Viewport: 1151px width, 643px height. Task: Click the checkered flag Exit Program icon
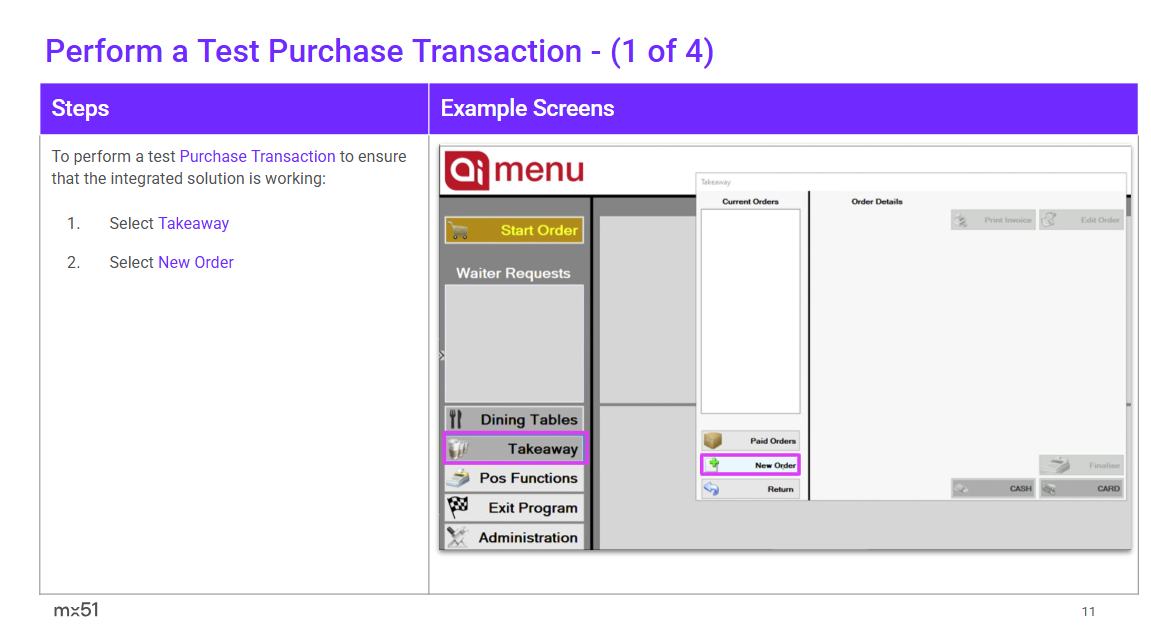457,506
